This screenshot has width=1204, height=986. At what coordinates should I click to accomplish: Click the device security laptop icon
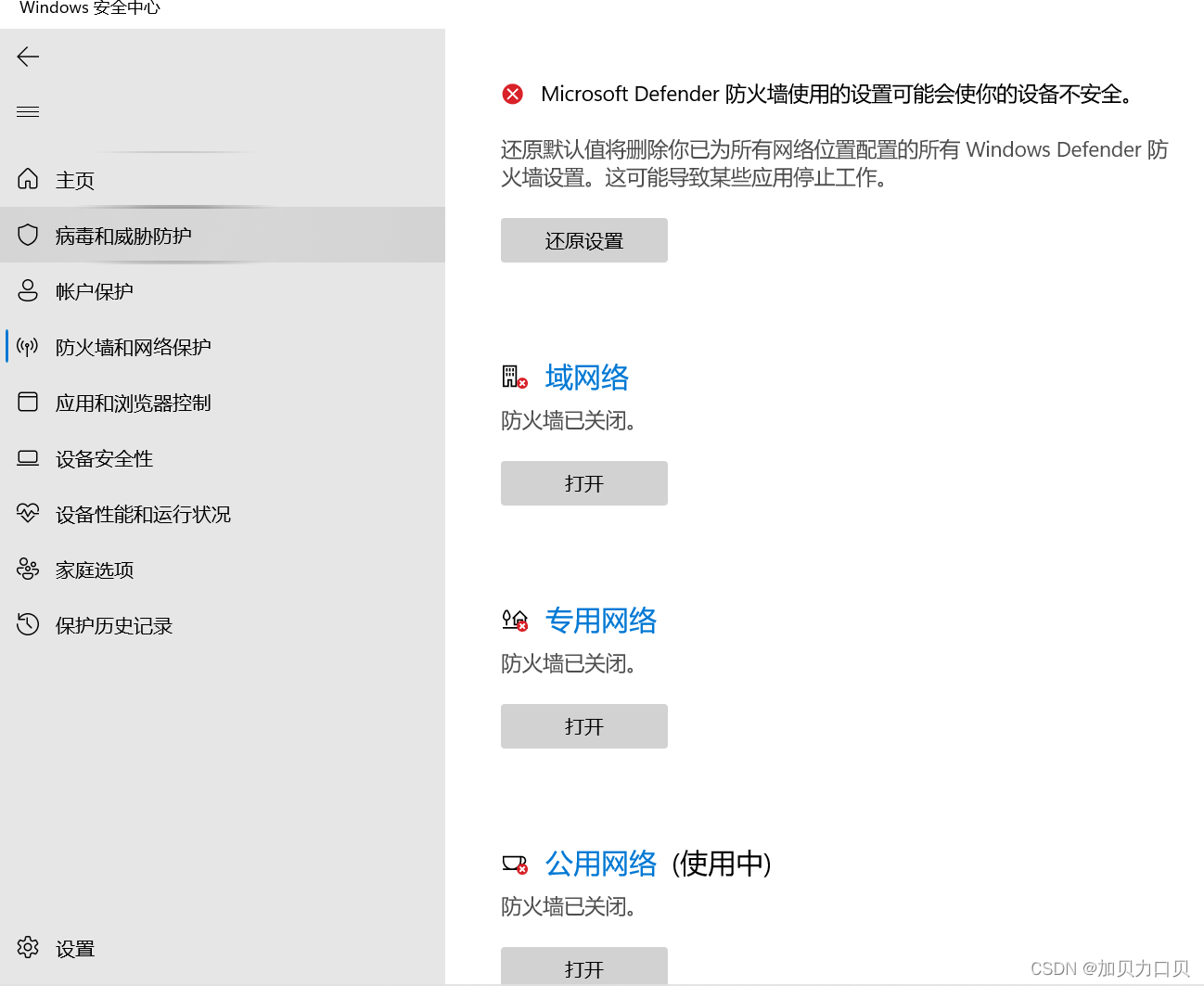28,457
